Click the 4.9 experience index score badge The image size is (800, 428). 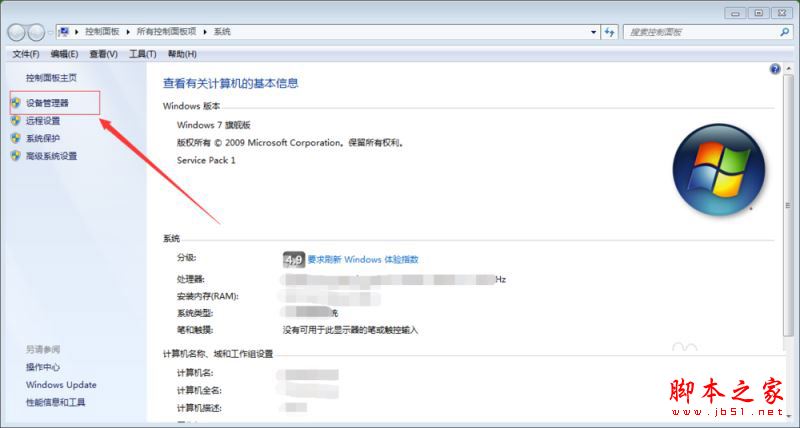(x=293, y=260)
